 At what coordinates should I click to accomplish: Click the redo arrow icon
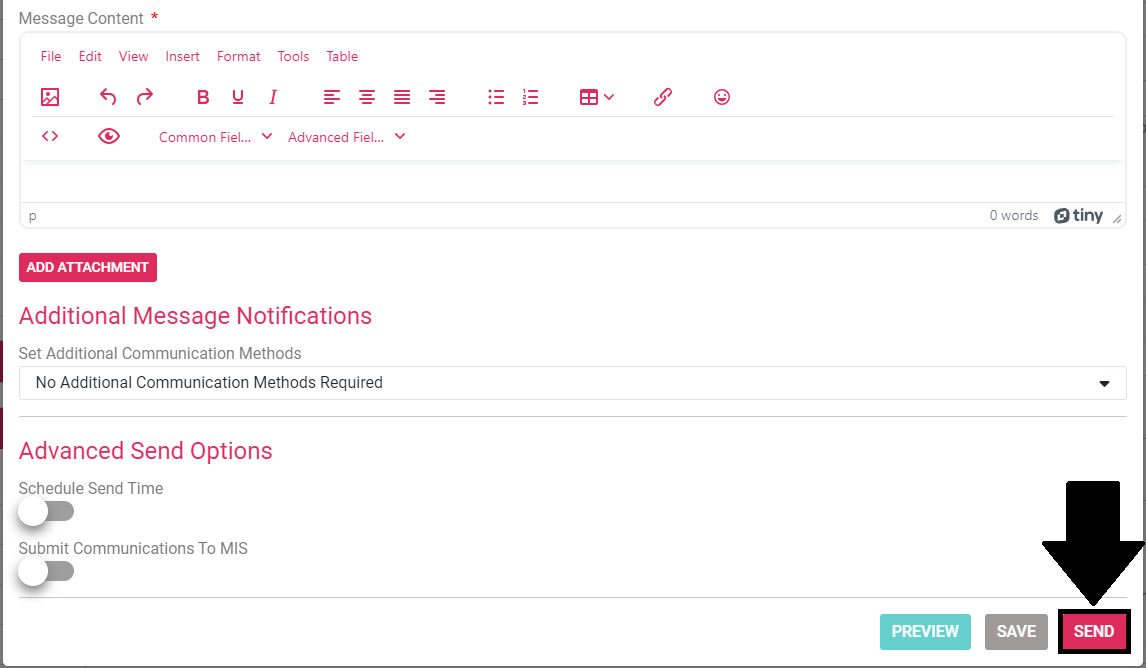[x=145, y=97]
